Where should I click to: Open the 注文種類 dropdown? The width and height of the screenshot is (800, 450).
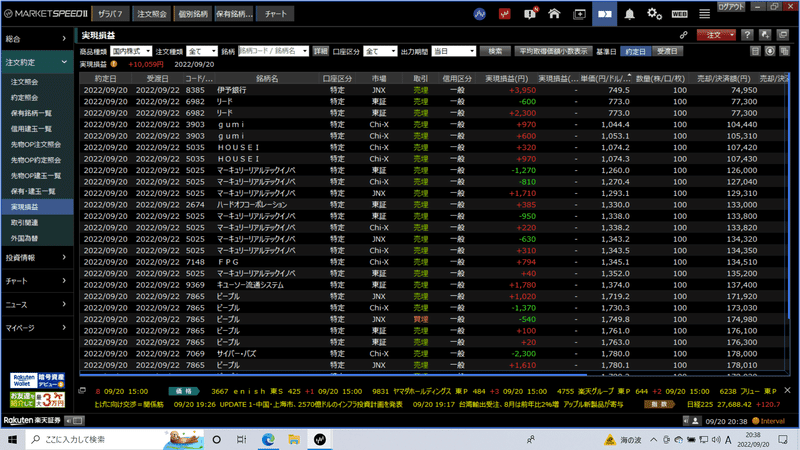click(202, 51)
